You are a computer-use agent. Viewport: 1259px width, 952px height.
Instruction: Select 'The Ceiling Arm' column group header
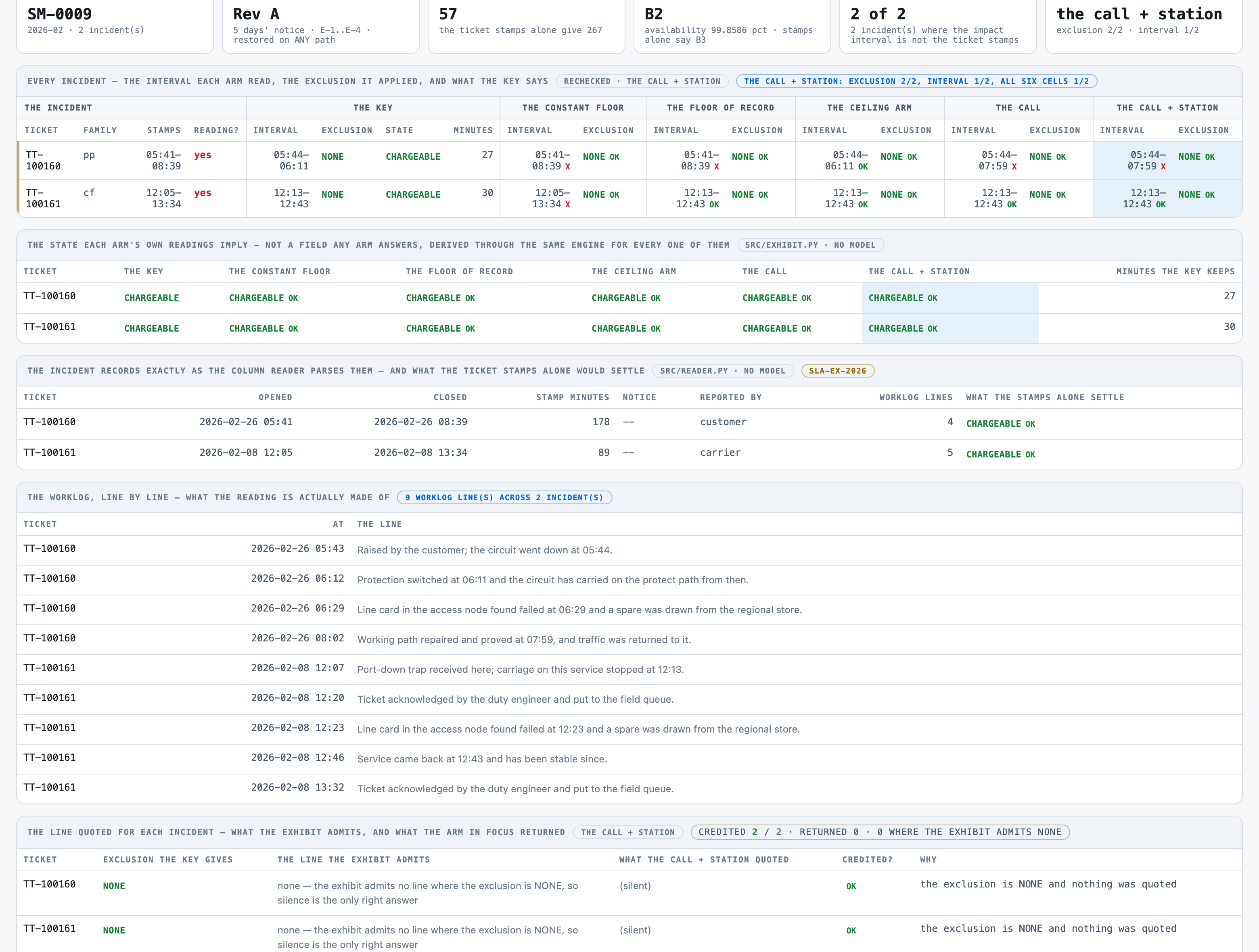pos(870,108)
